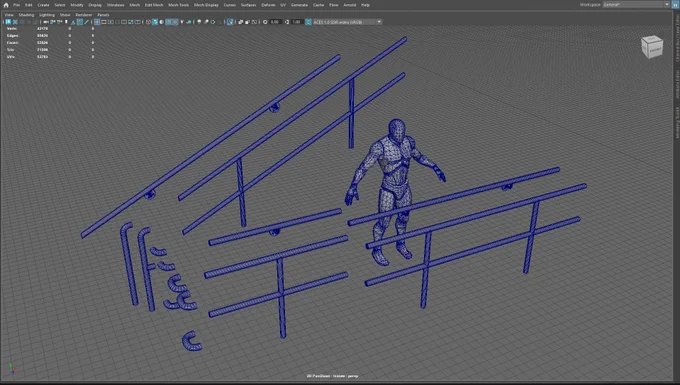Open the Surfaces menu
This screenshot has width=680, height=385.
point(248,5)
